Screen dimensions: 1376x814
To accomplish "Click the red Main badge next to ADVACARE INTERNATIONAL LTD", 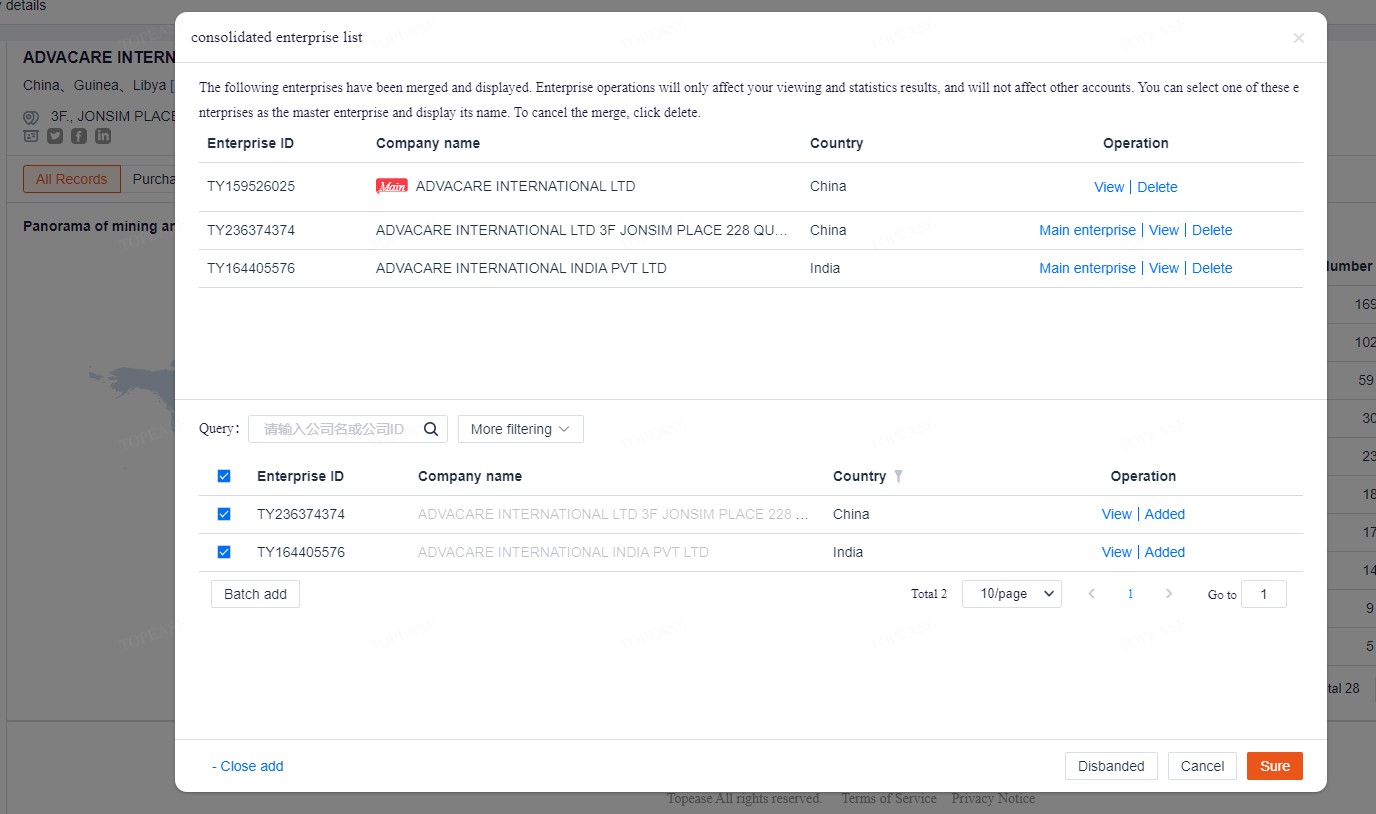I will [x=391, y=186].
